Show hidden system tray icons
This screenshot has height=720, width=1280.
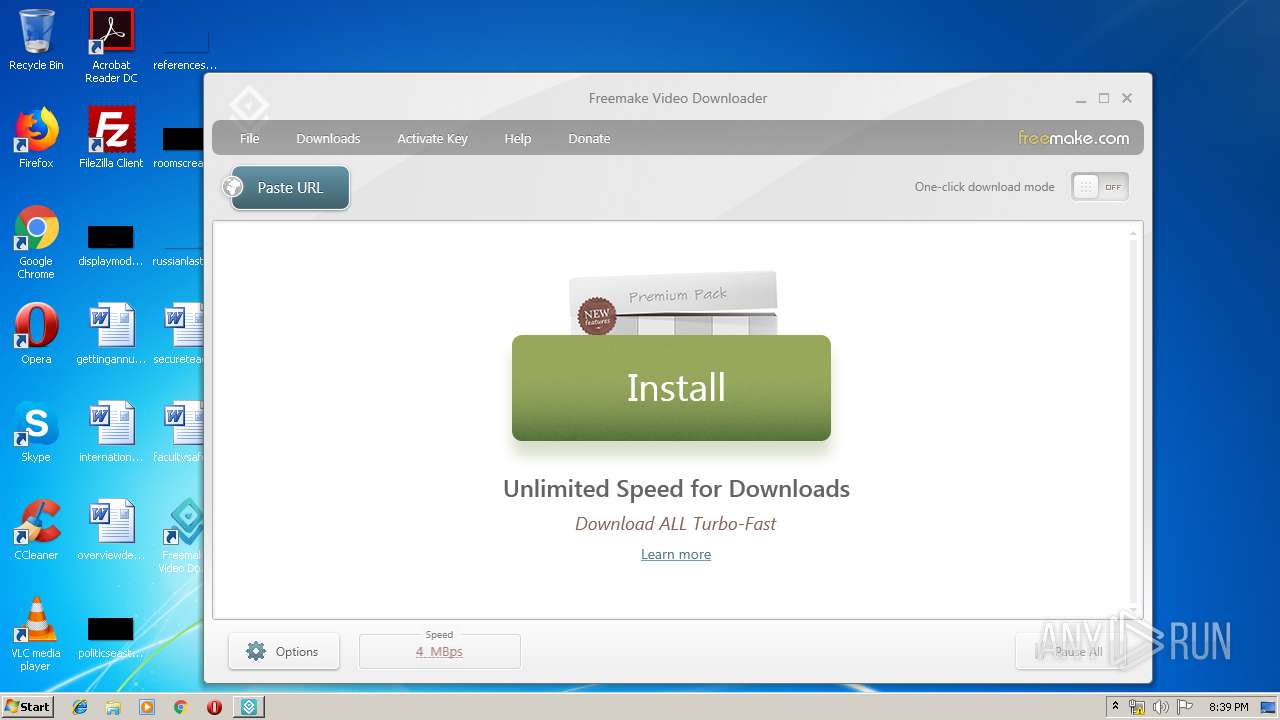click(x=1115, y=706)
